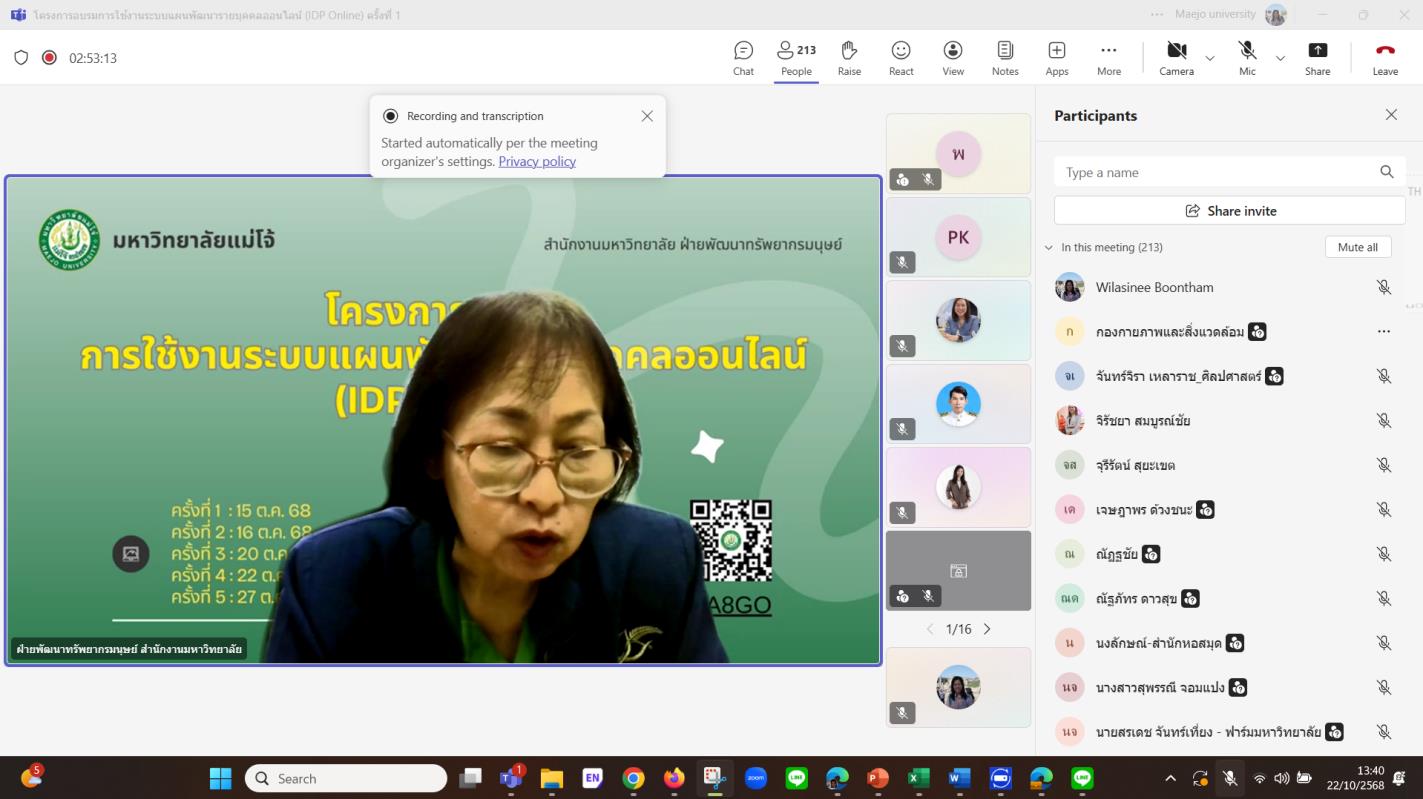Image resolution: width=1423 pixels, height=799 pixels.
Task: Open the View layout options
Action: point(953,58)
